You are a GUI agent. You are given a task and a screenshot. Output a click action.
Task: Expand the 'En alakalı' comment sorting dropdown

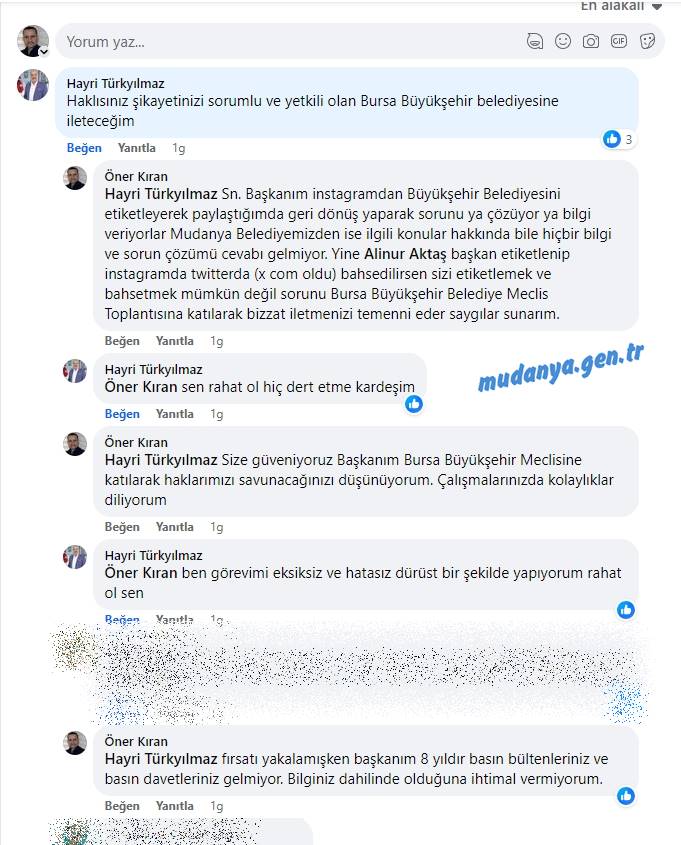621,6
